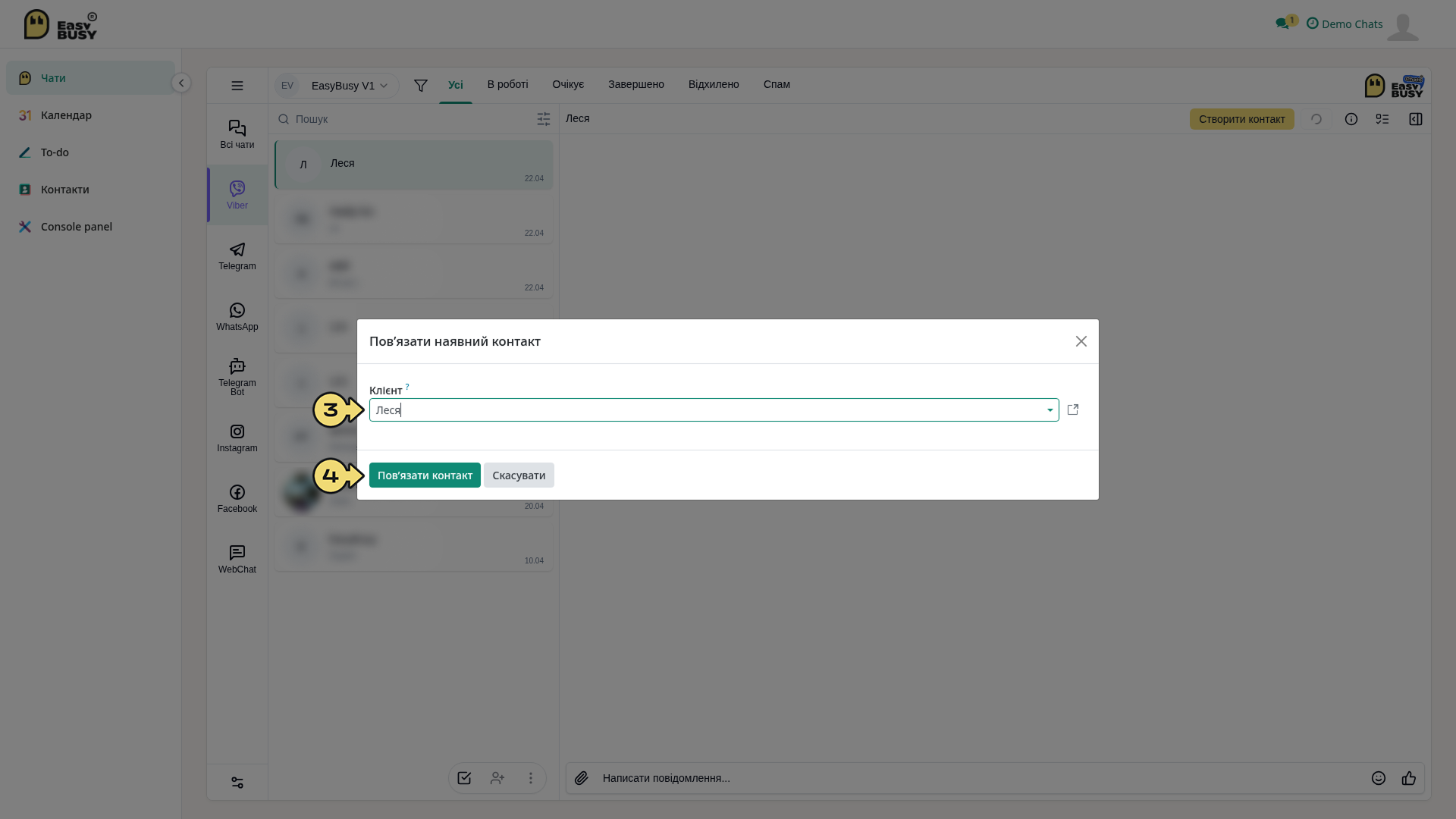The image size is (1456, 819).
Task: Expand the Клієнт dropdown arrow
Action: 1050,410
